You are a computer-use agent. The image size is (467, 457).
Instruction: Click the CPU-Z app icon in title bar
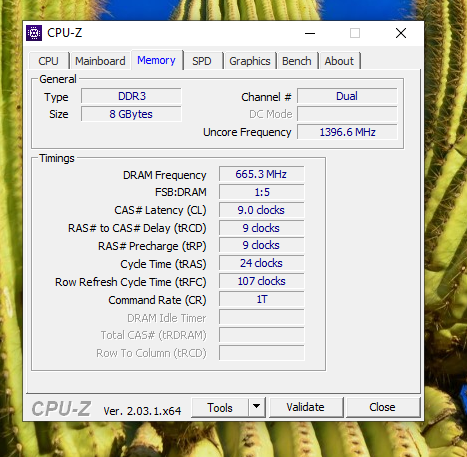tap(34, 33)
